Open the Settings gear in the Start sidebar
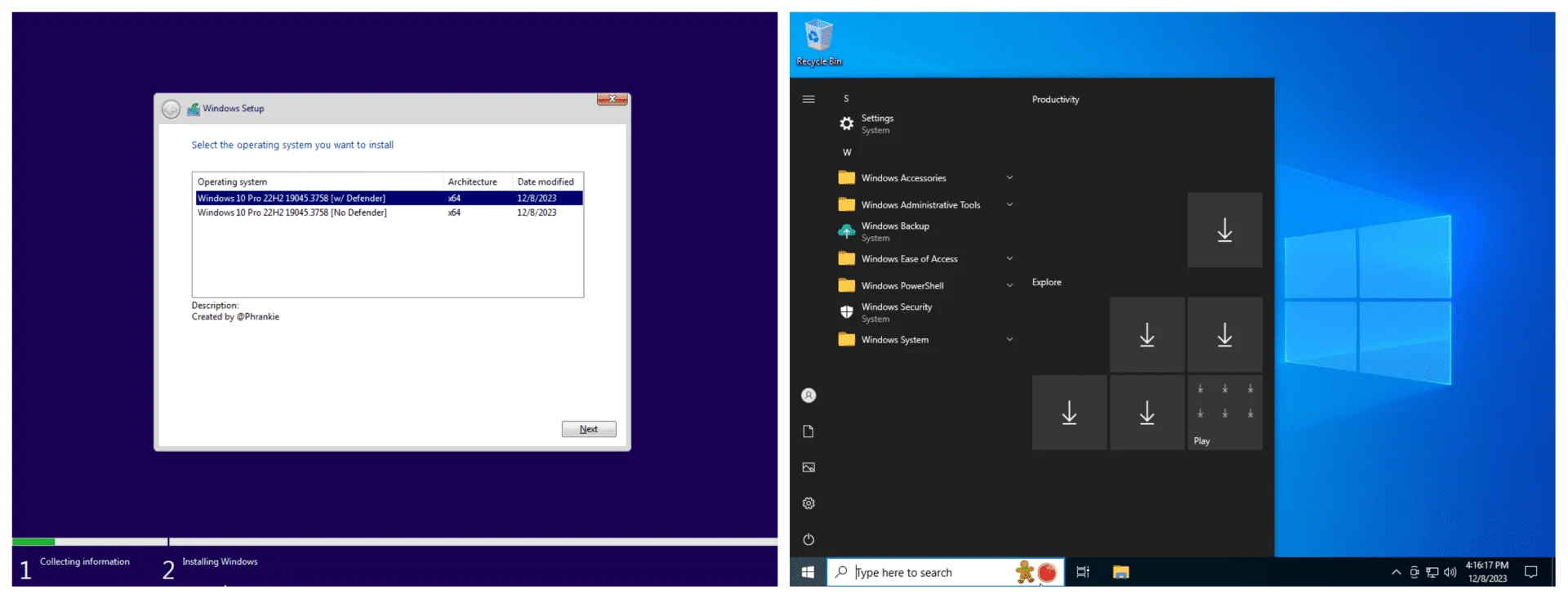This screenshot has width=1568, height=599. (x=808, y=503)
